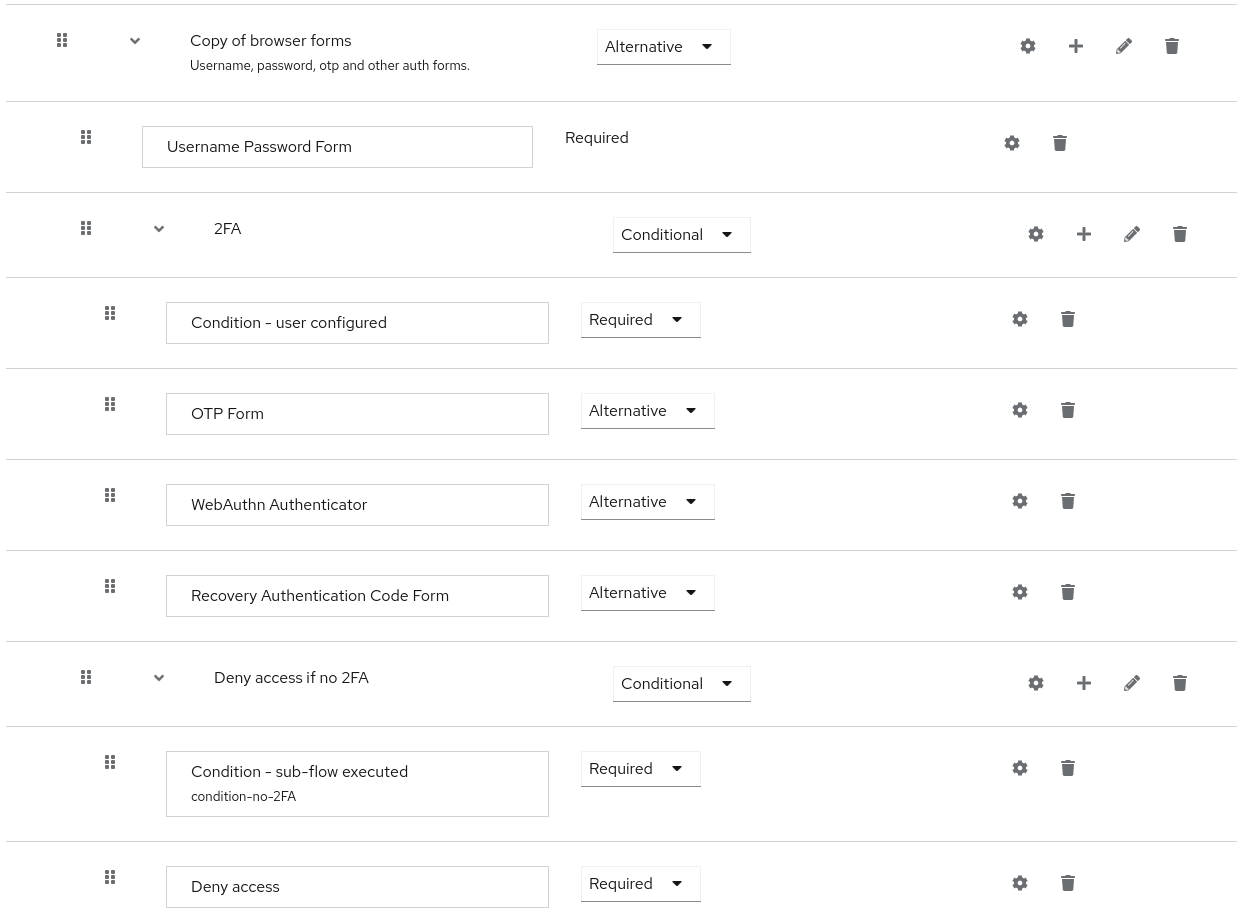
Task: Change requirement for Condition - user configured
Action: pyautogui.click(x=640, y=319)
